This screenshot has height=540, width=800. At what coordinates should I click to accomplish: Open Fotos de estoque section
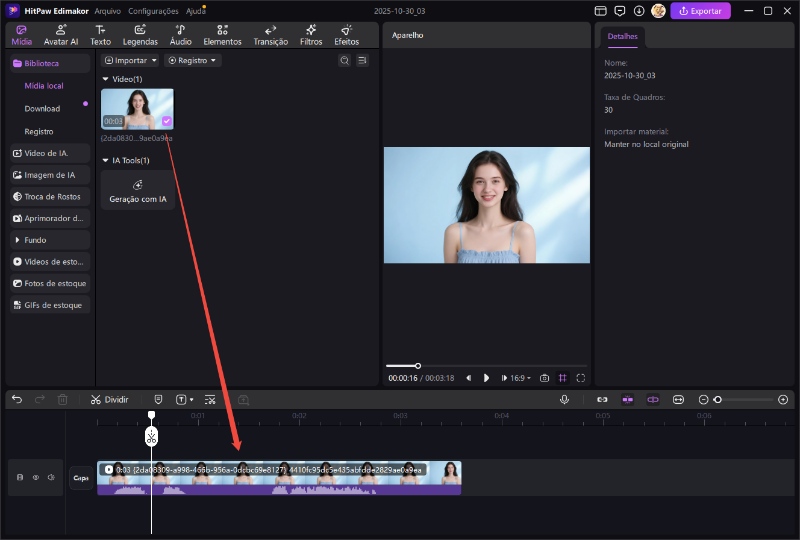coord(50,283)
